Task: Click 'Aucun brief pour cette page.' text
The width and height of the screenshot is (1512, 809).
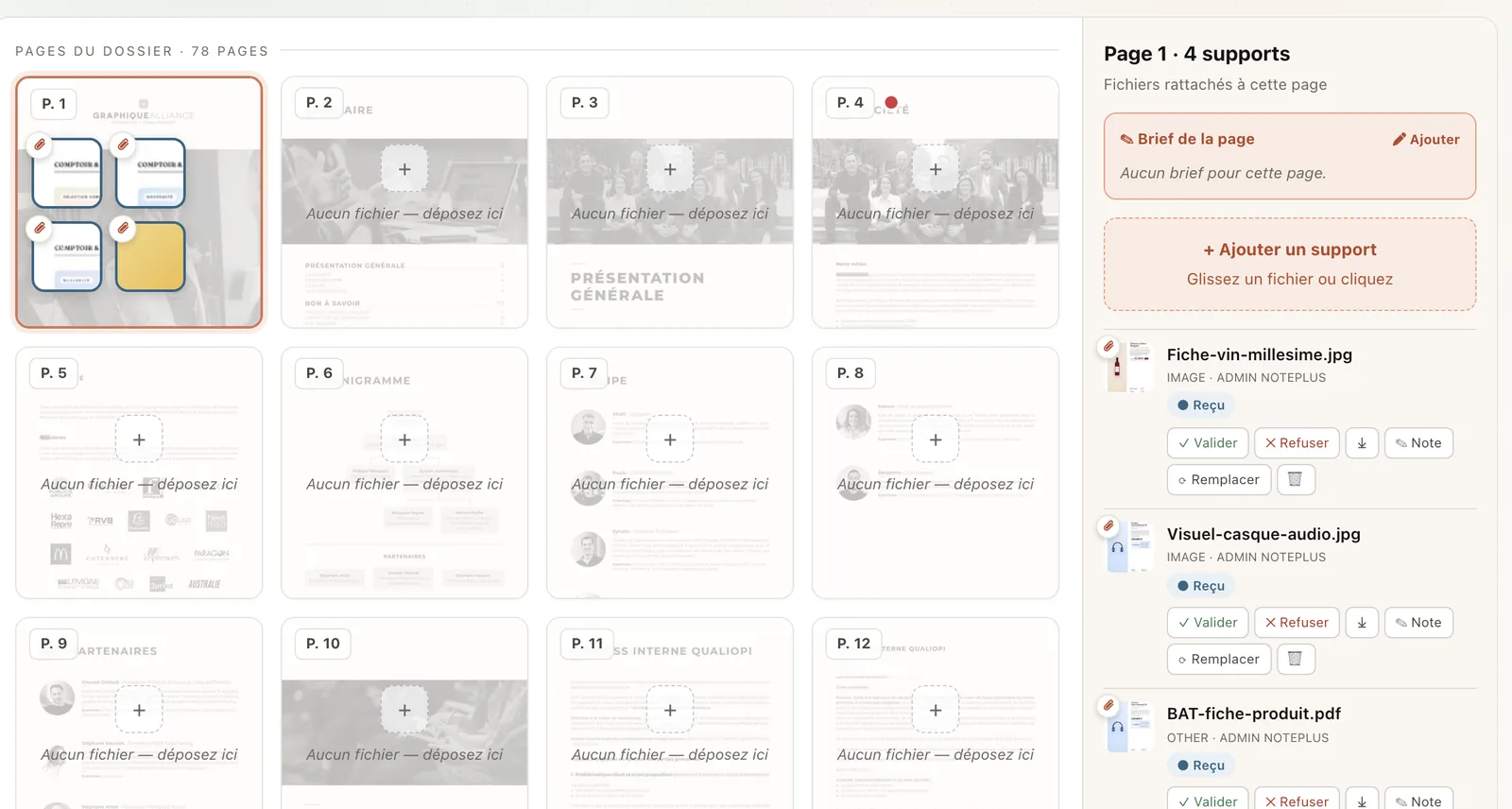Action: [x=1223, y=173]
